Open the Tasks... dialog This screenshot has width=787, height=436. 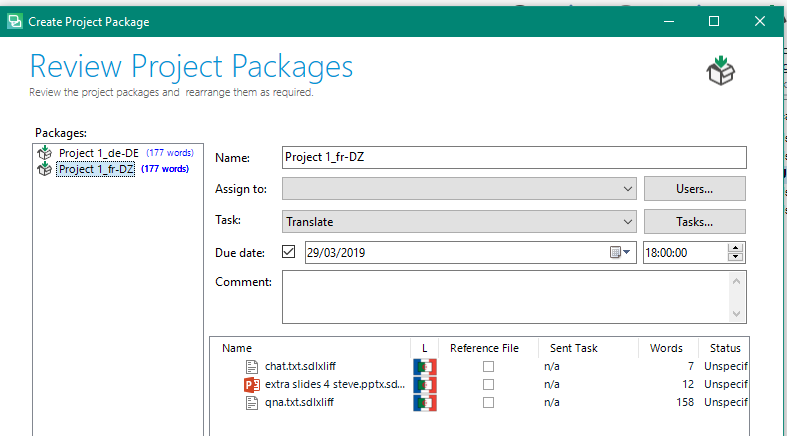[695, 222]
